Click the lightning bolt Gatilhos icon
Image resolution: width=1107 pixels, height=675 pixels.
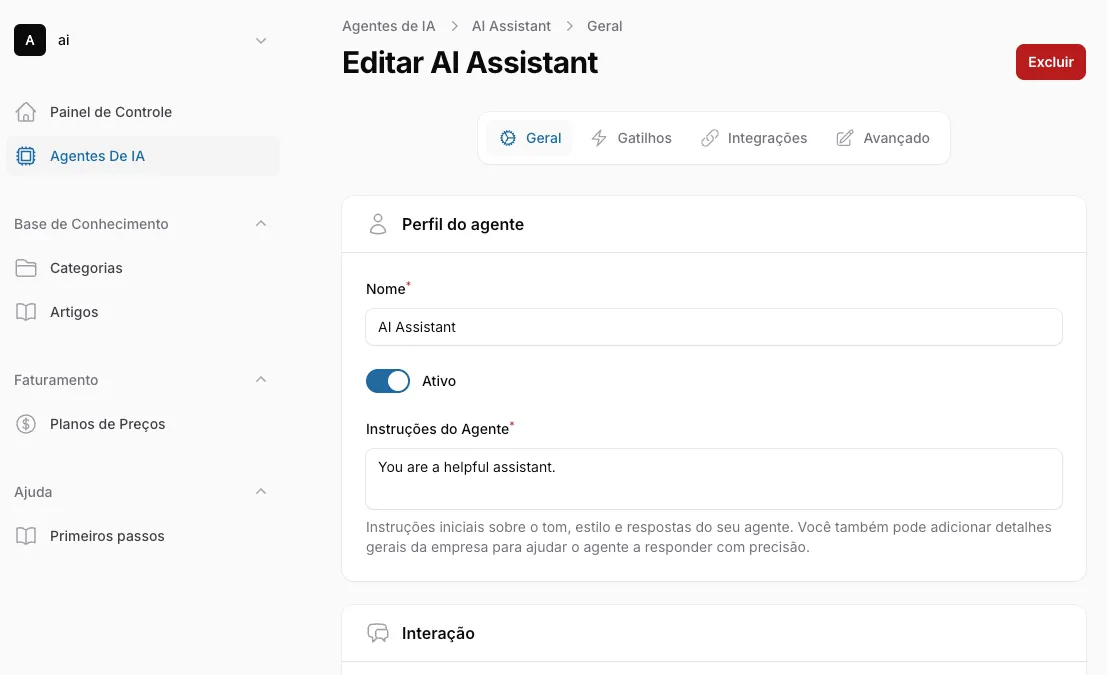pos(599,138)
